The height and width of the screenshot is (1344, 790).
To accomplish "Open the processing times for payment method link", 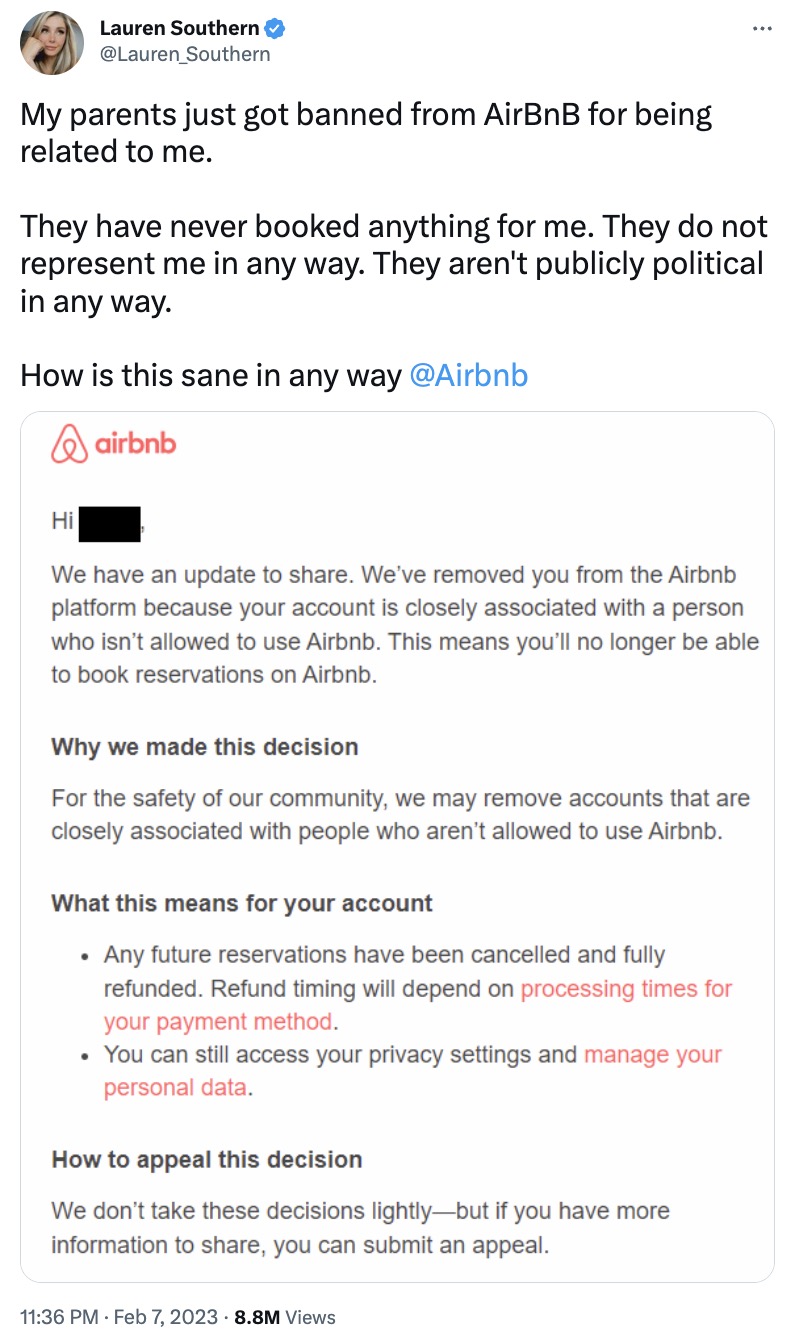I will (418, 1005).
